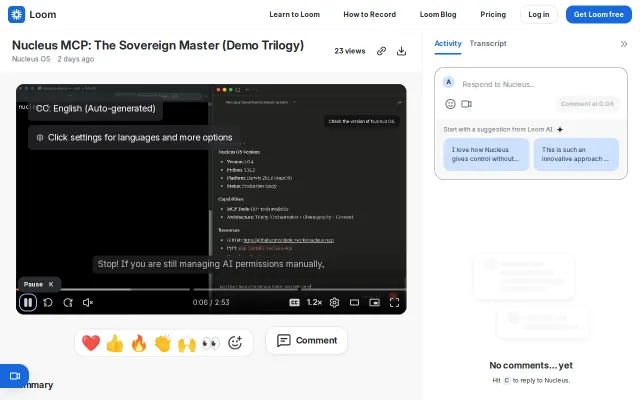The image size is (640, 400).
Task: Open floating Loom record camera button
Action: point(14,376)
